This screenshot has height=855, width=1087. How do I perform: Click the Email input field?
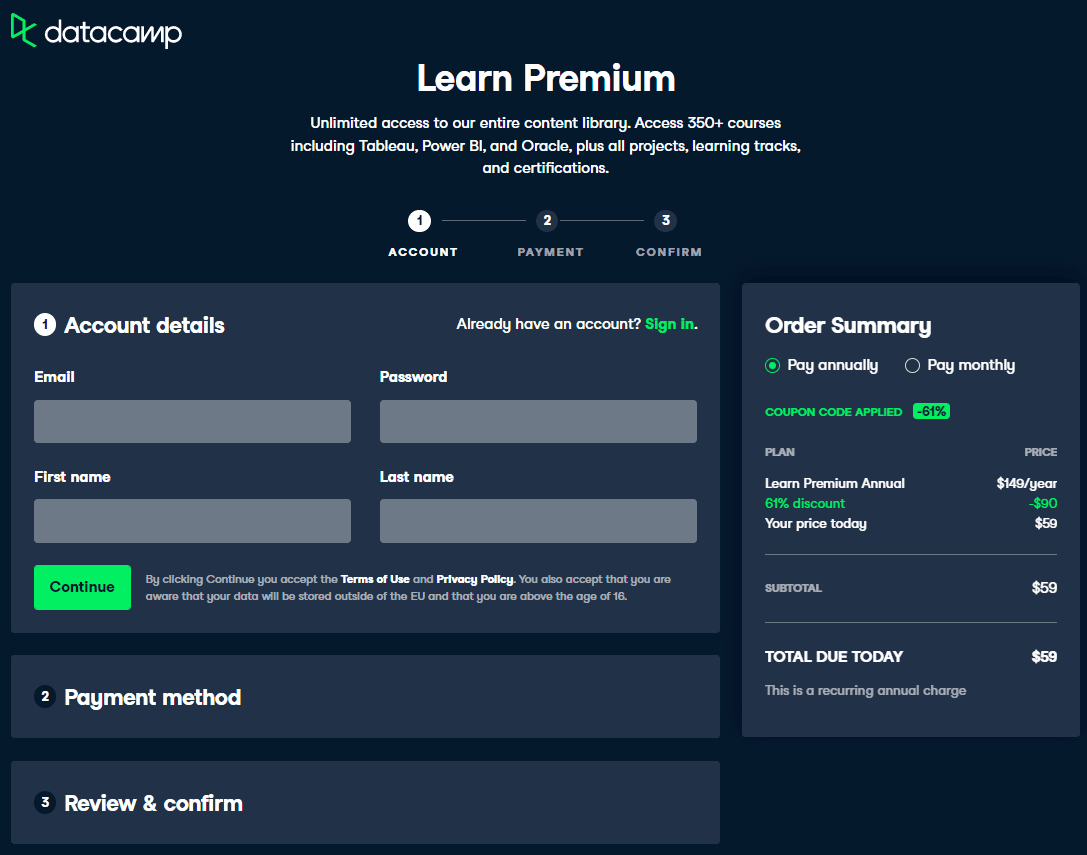[192, 421]
